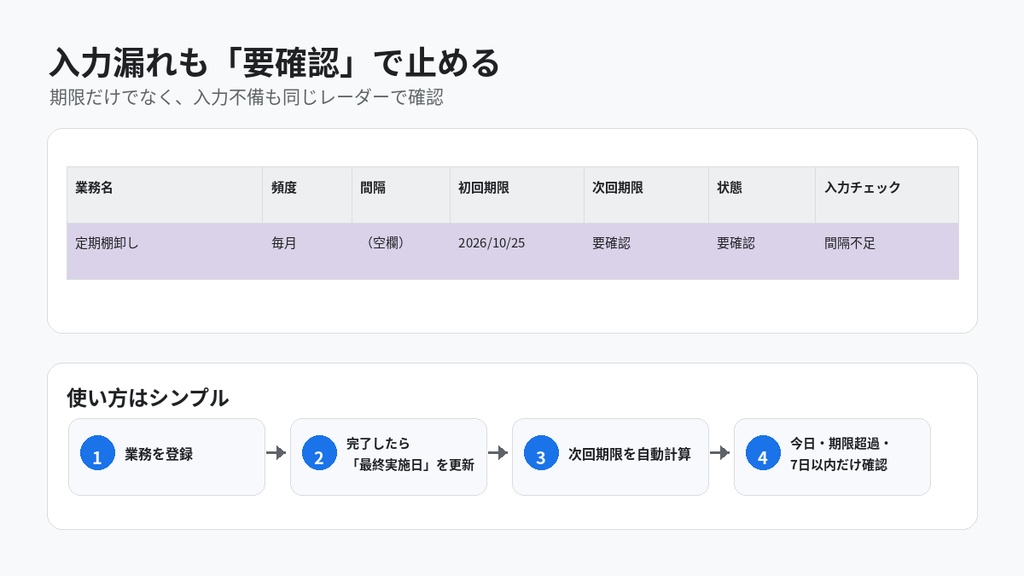Click the slide title 入力漏れも「要確認」で止める
This screenshot has width=1024, height=576.
pyautogui.click(x=274, y=63)
